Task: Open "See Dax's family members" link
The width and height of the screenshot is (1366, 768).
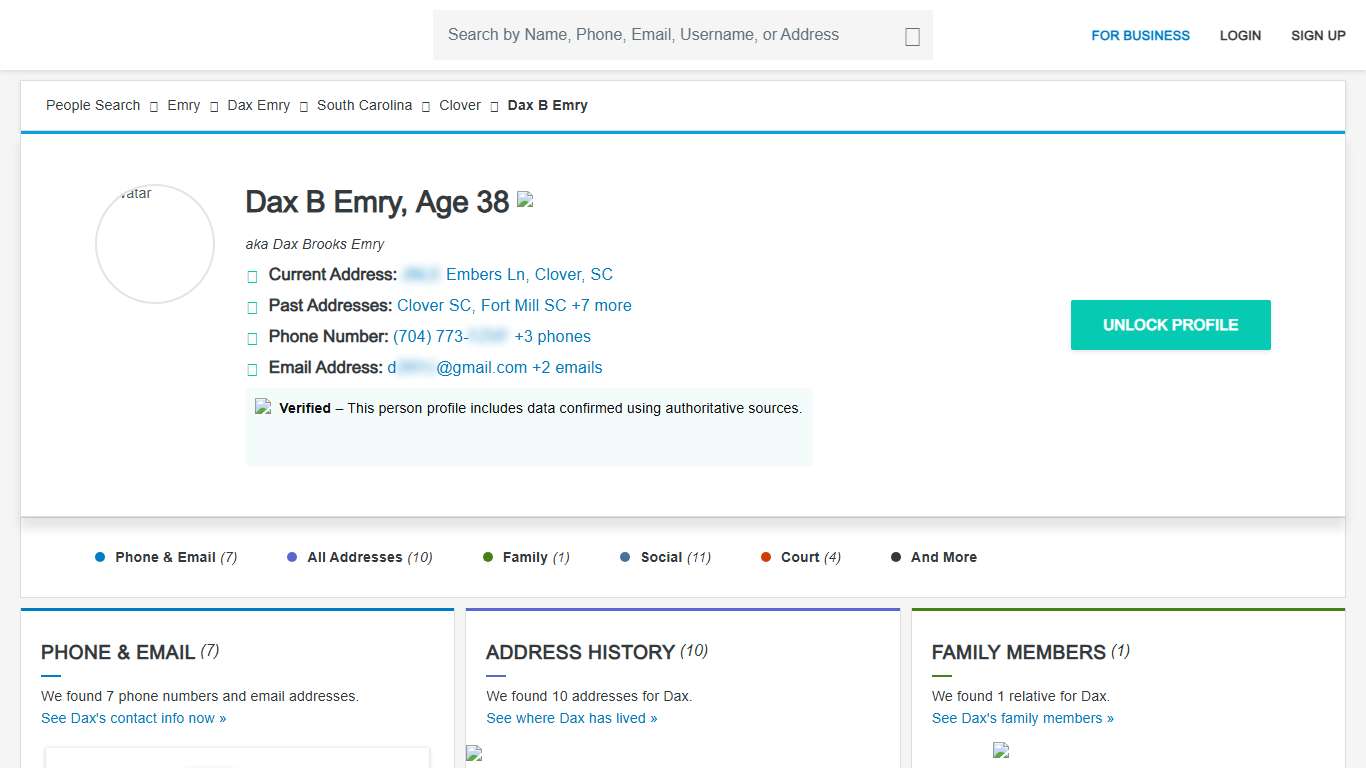Action: 1022,718
